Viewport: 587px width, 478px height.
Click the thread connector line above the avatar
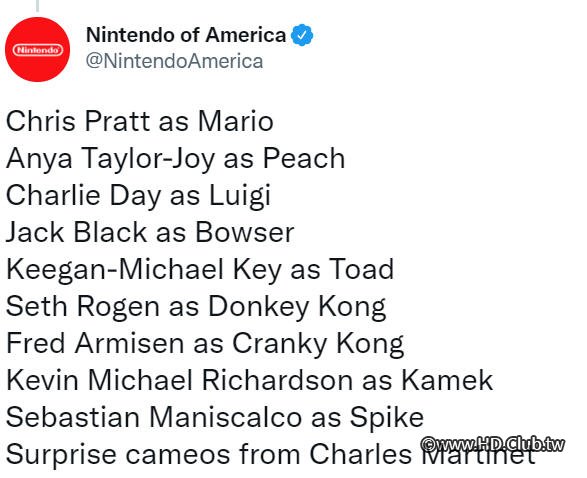pyautogui.click(x=37, y=5)
